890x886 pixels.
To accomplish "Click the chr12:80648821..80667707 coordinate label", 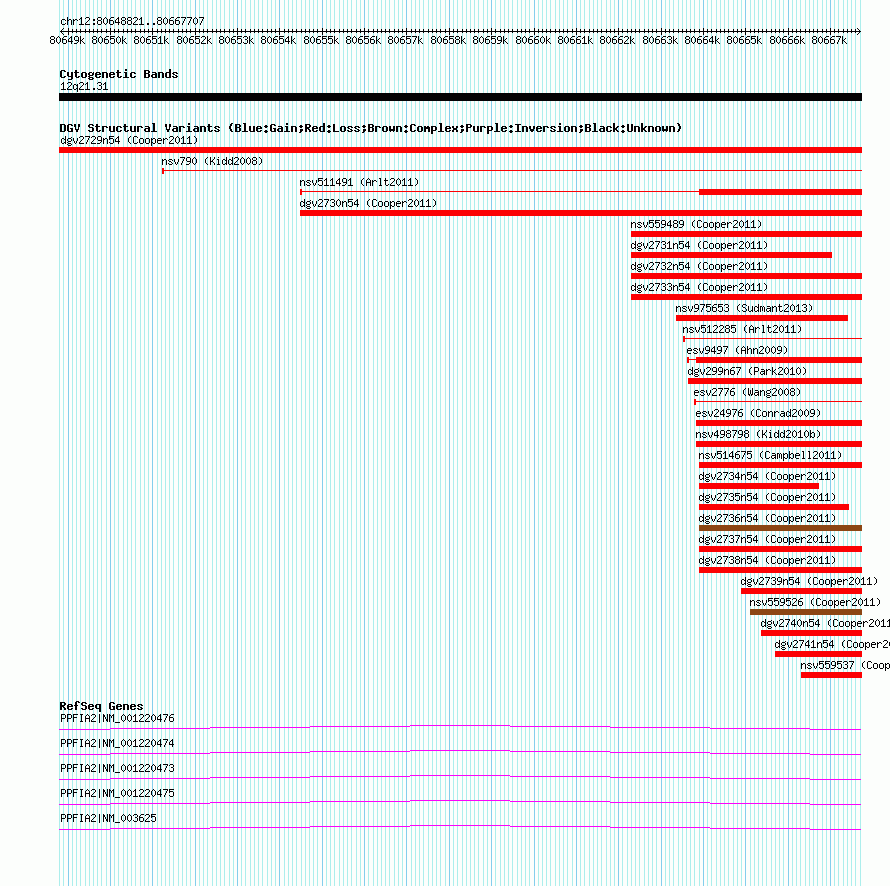I will 132,21.
